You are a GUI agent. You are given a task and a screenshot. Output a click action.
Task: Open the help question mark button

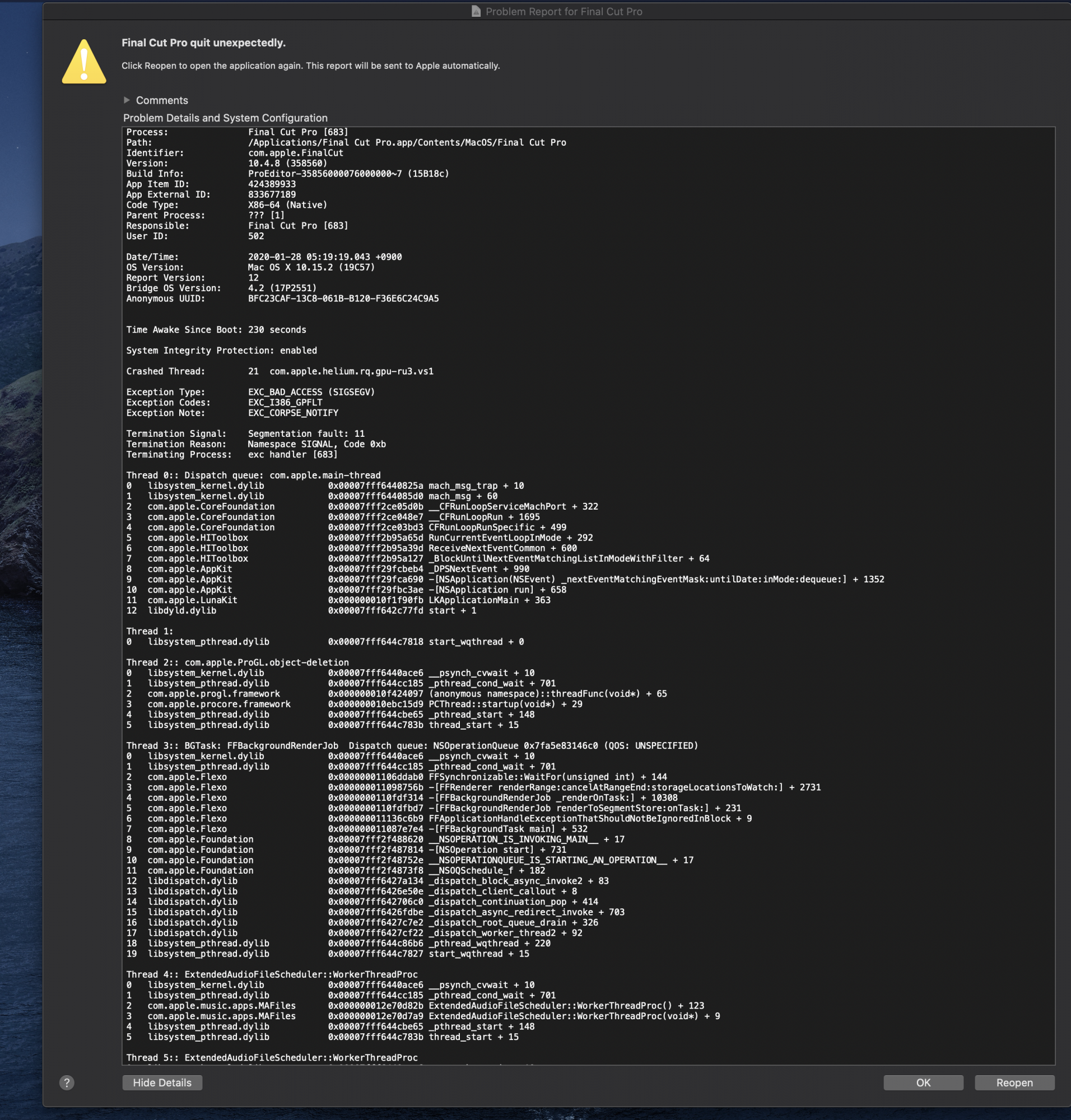pos(67,1082)
